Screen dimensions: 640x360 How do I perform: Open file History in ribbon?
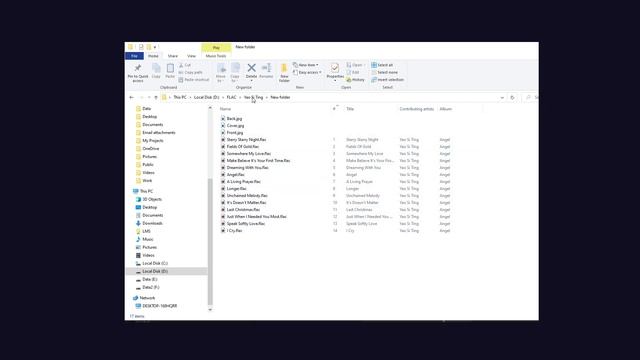356,80
